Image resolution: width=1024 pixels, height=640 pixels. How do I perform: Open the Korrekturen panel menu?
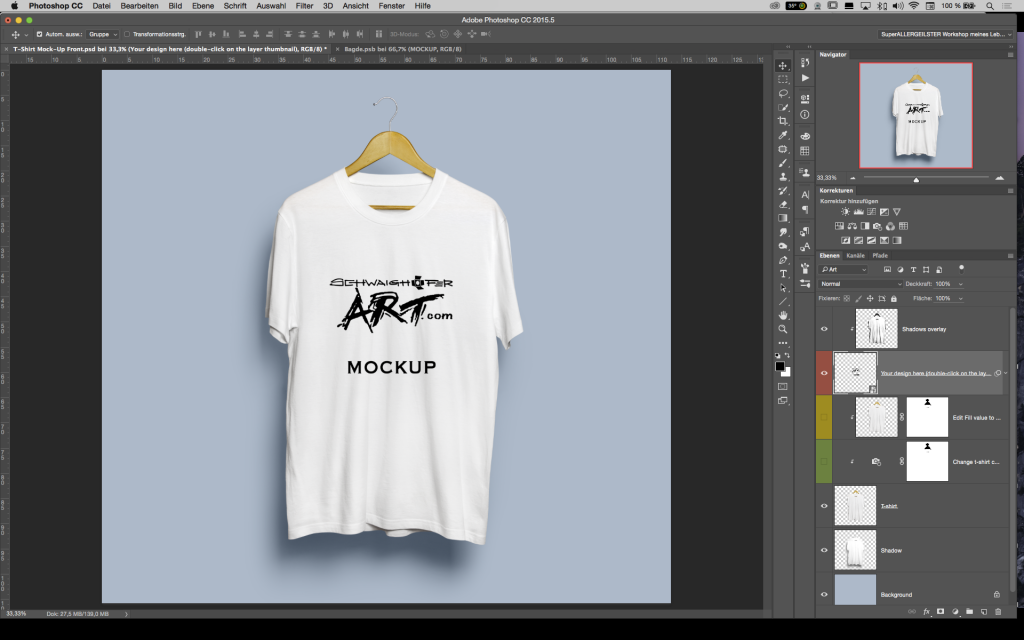[1010, 191]
